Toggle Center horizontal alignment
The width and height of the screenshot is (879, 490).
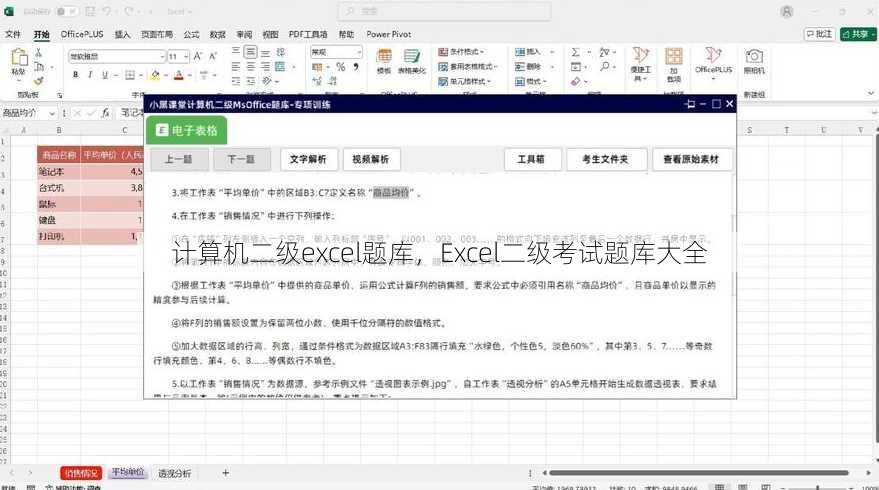point(251,67)
